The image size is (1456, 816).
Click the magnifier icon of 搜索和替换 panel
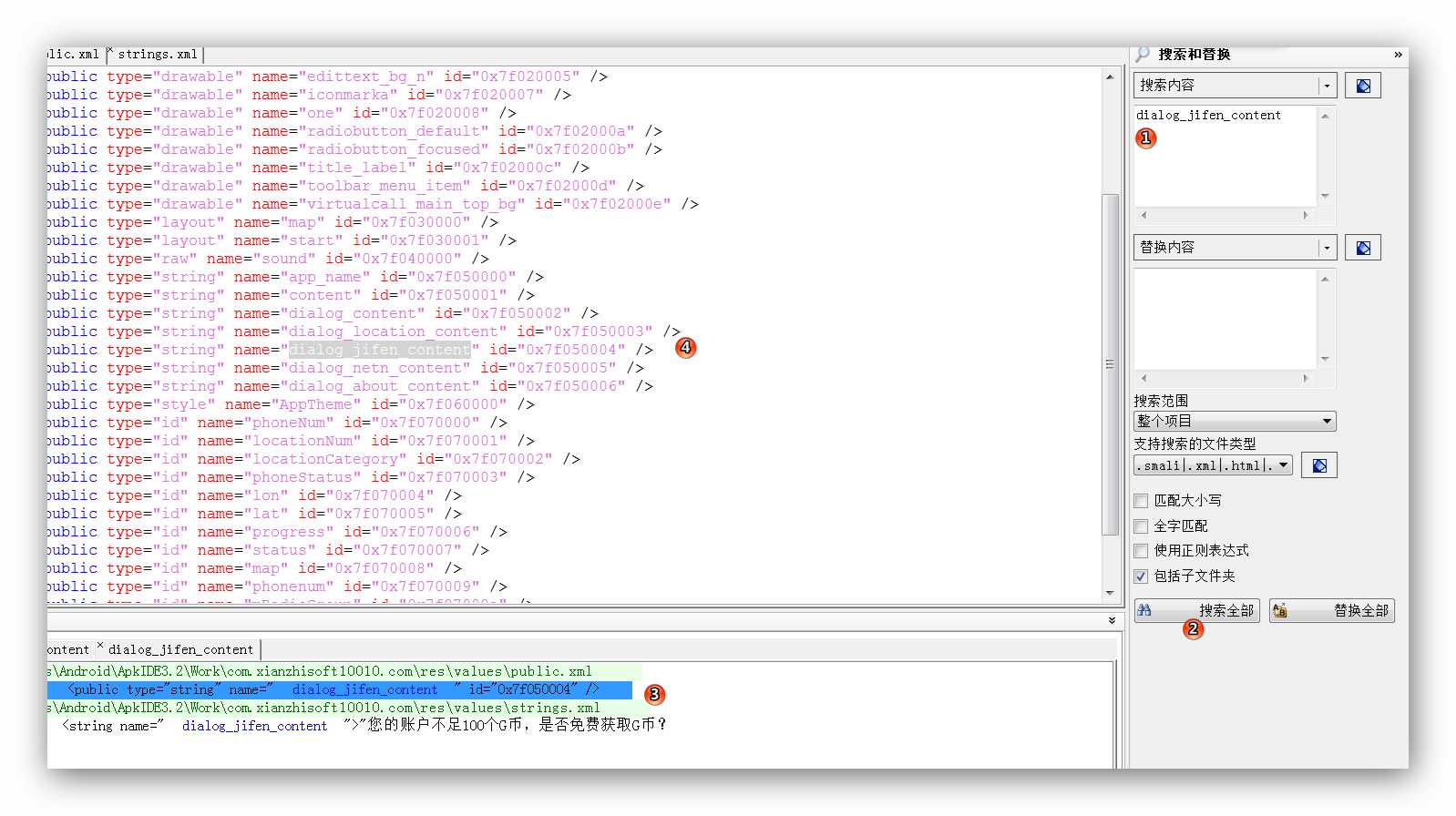(x=1143, y=55)
